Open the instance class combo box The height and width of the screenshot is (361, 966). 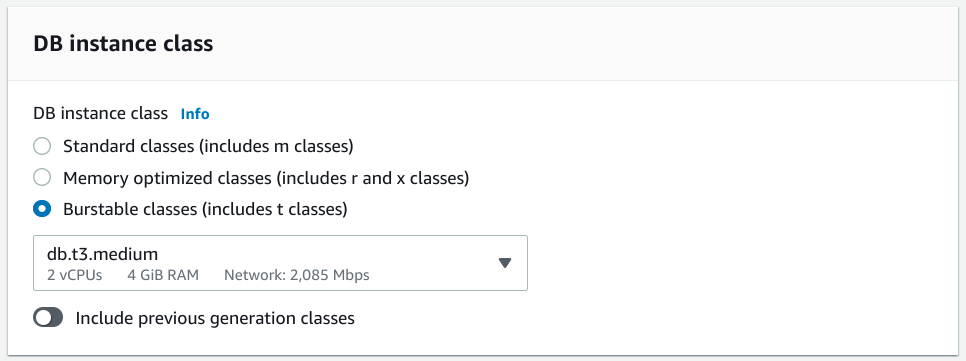point(280,263)
